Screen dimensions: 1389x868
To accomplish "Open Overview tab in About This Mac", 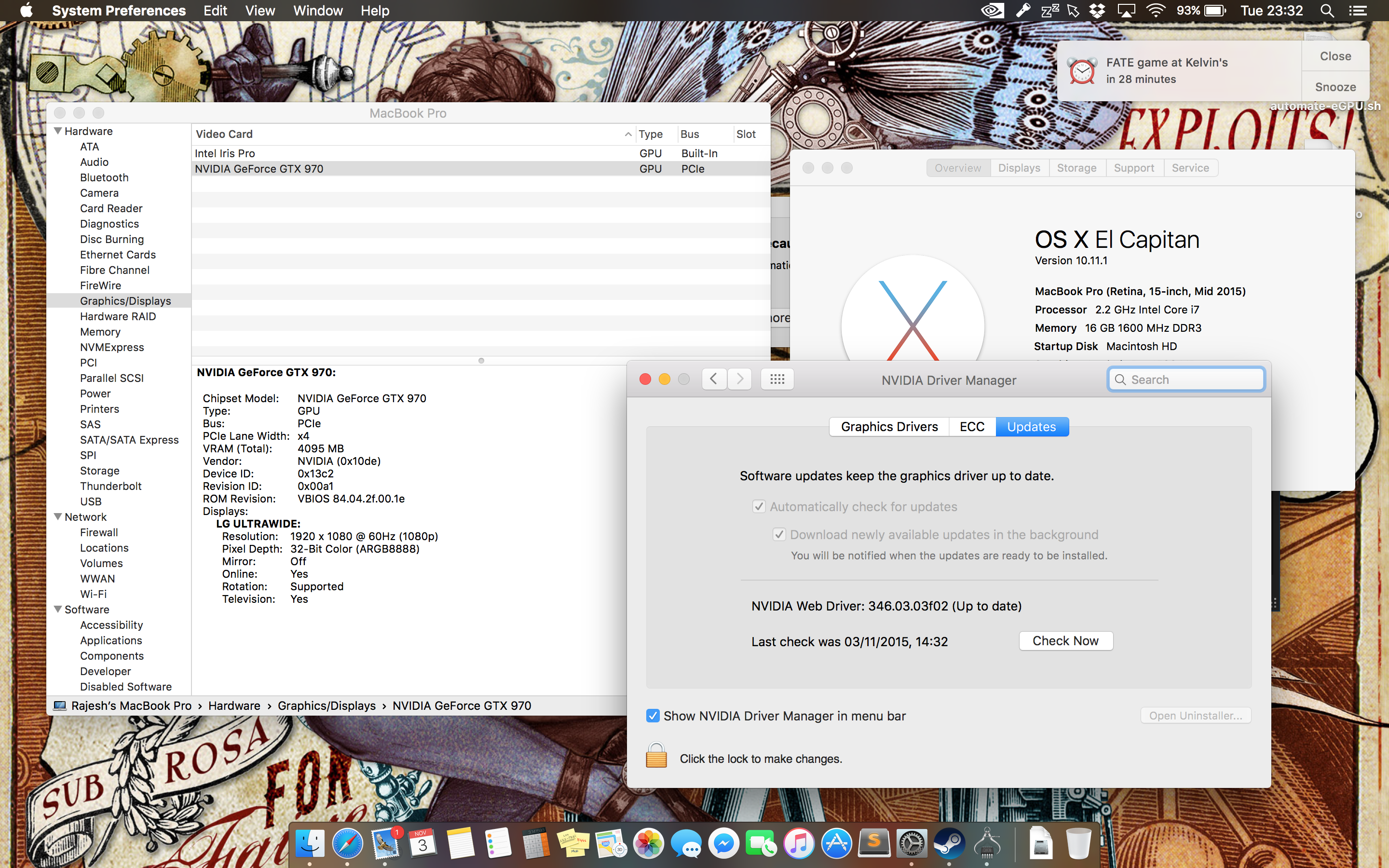I will [x=958, y=168].
